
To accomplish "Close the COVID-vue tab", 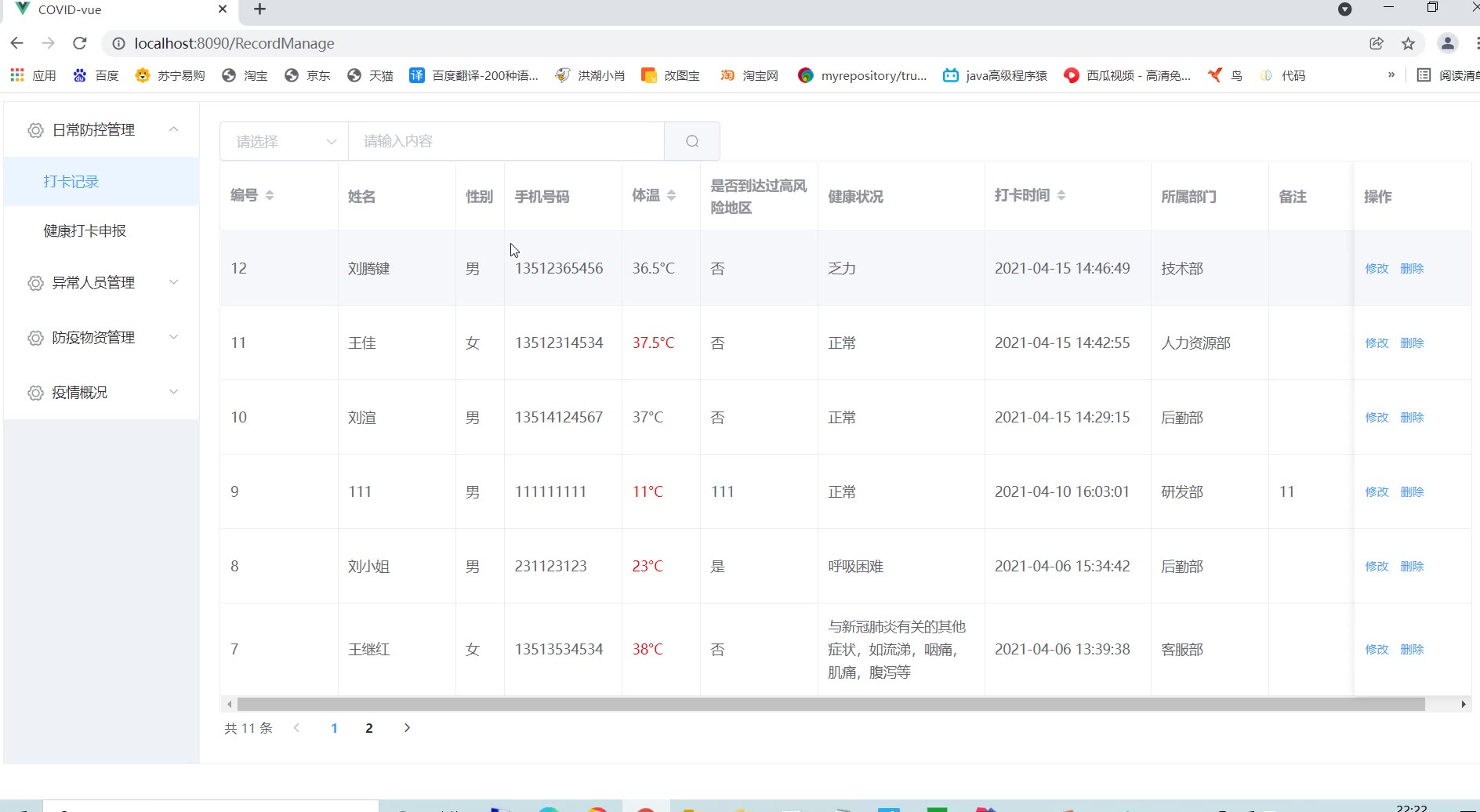I will [x=223, y=9].
